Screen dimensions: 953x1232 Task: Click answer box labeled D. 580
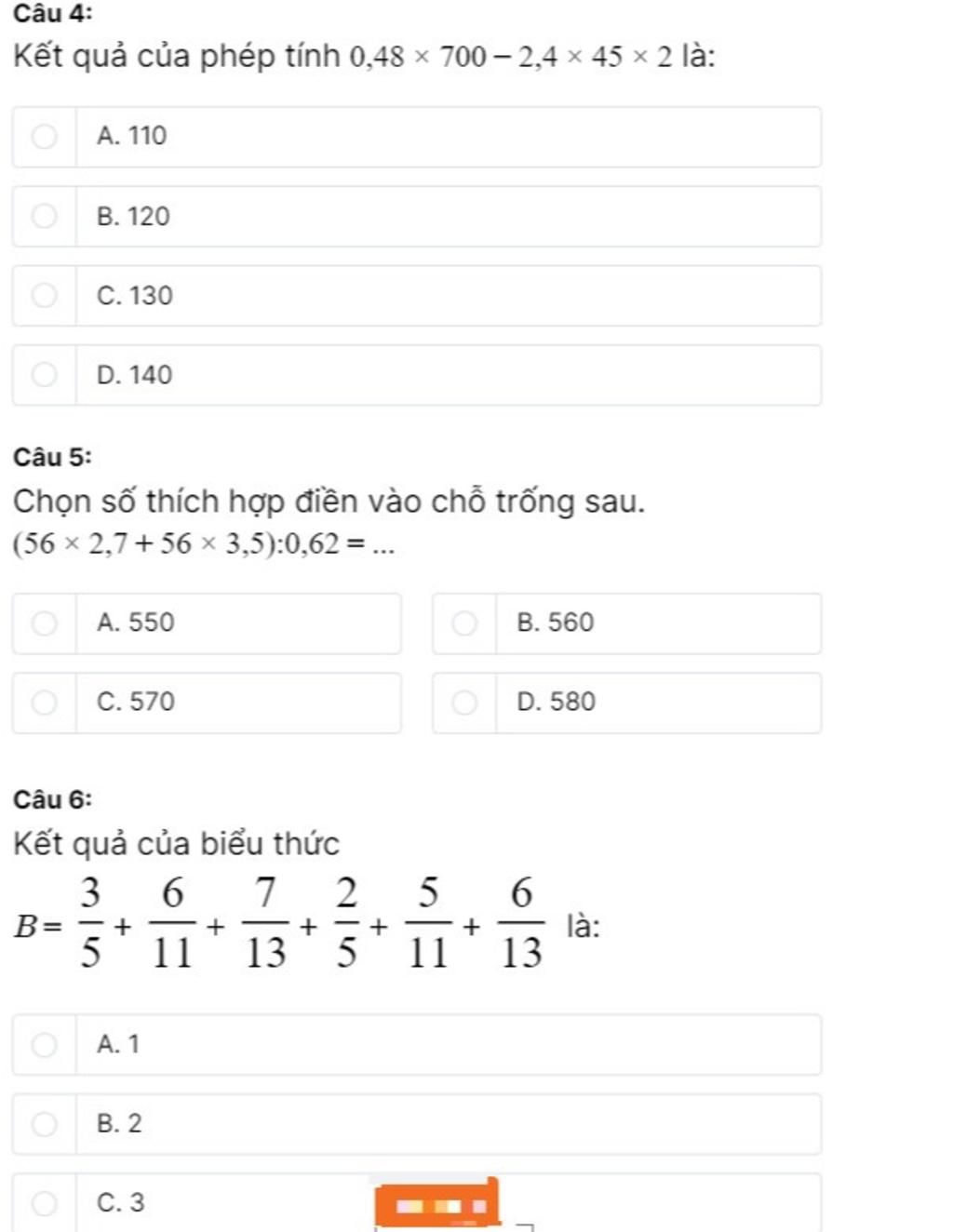(627, 703)
